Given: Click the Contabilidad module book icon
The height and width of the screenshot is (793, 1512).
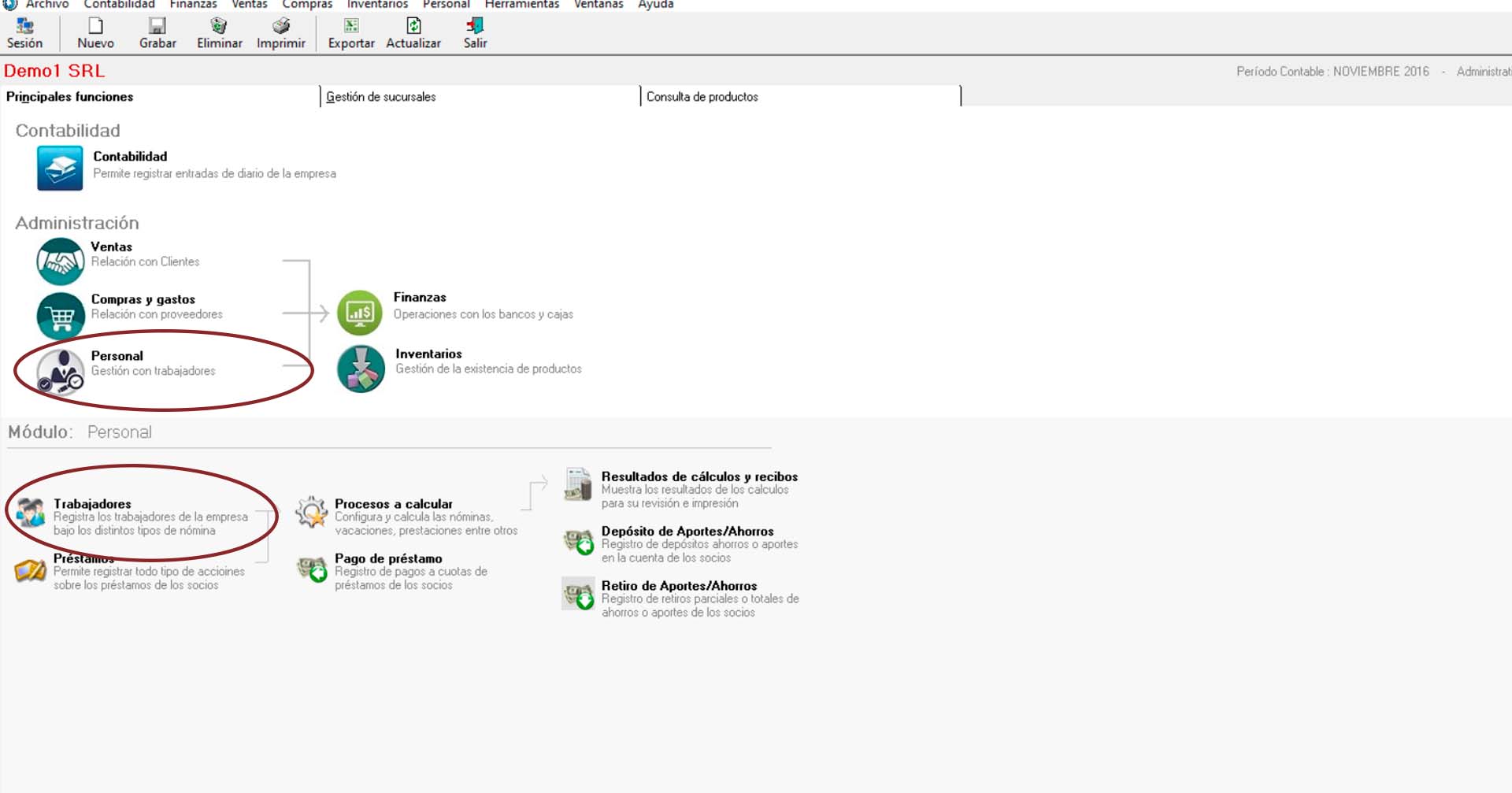Looking at the screenshot, I should 60,168.
